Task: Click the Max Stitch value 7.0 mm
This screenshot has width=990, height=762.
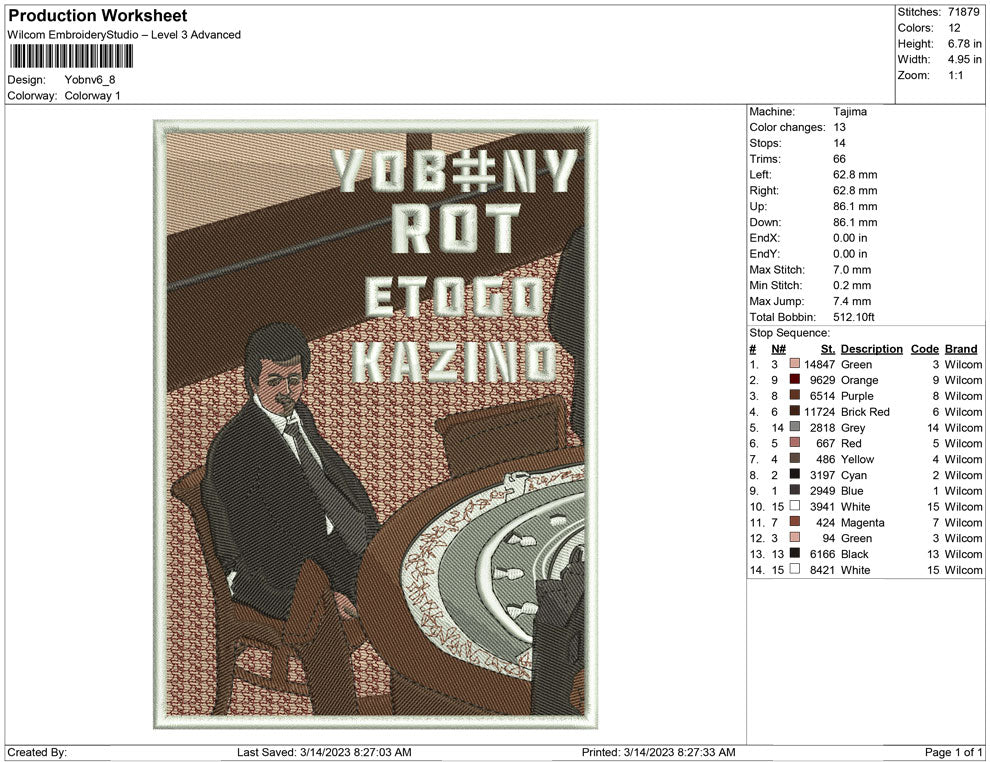Action: pyautogui.click(x=852, y=270)
